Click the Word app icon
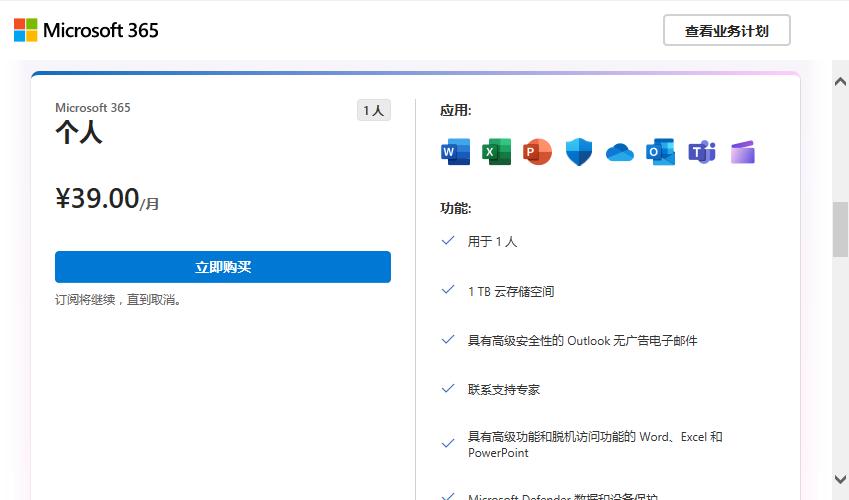This screenshot has height=500, width=849. pos(455,152)
